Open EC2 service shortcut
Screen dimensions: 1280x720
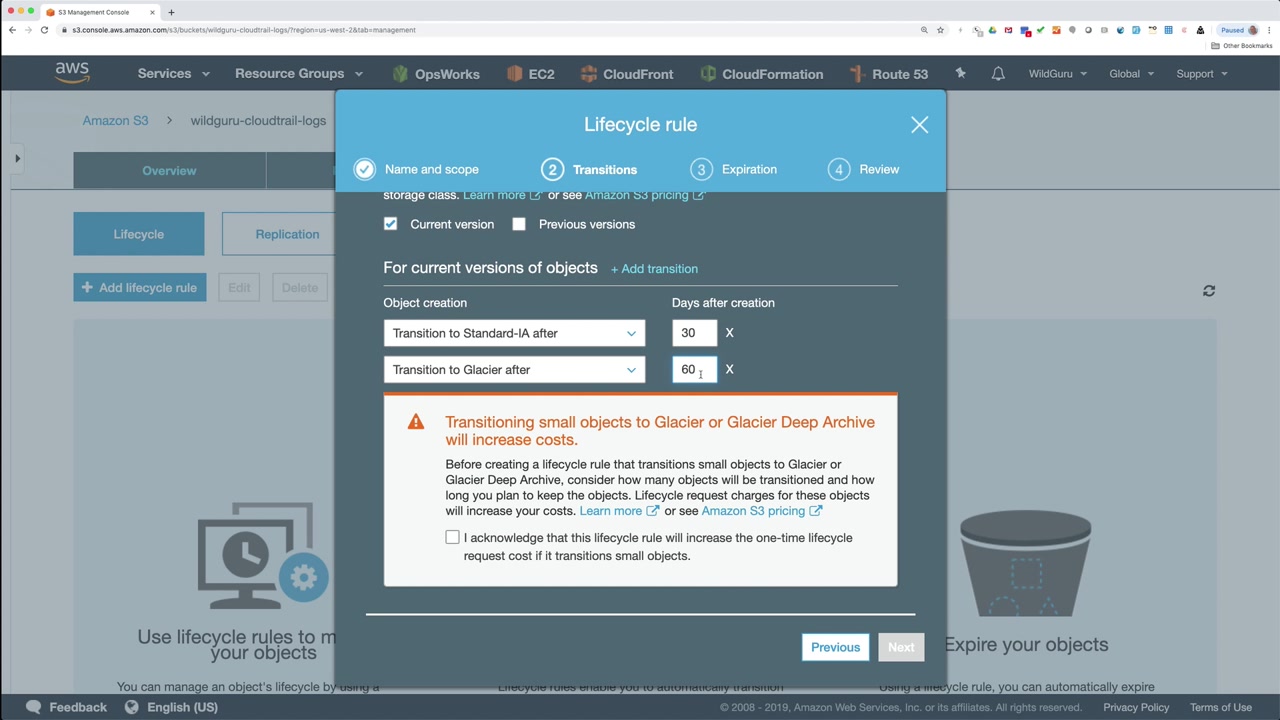531,74
